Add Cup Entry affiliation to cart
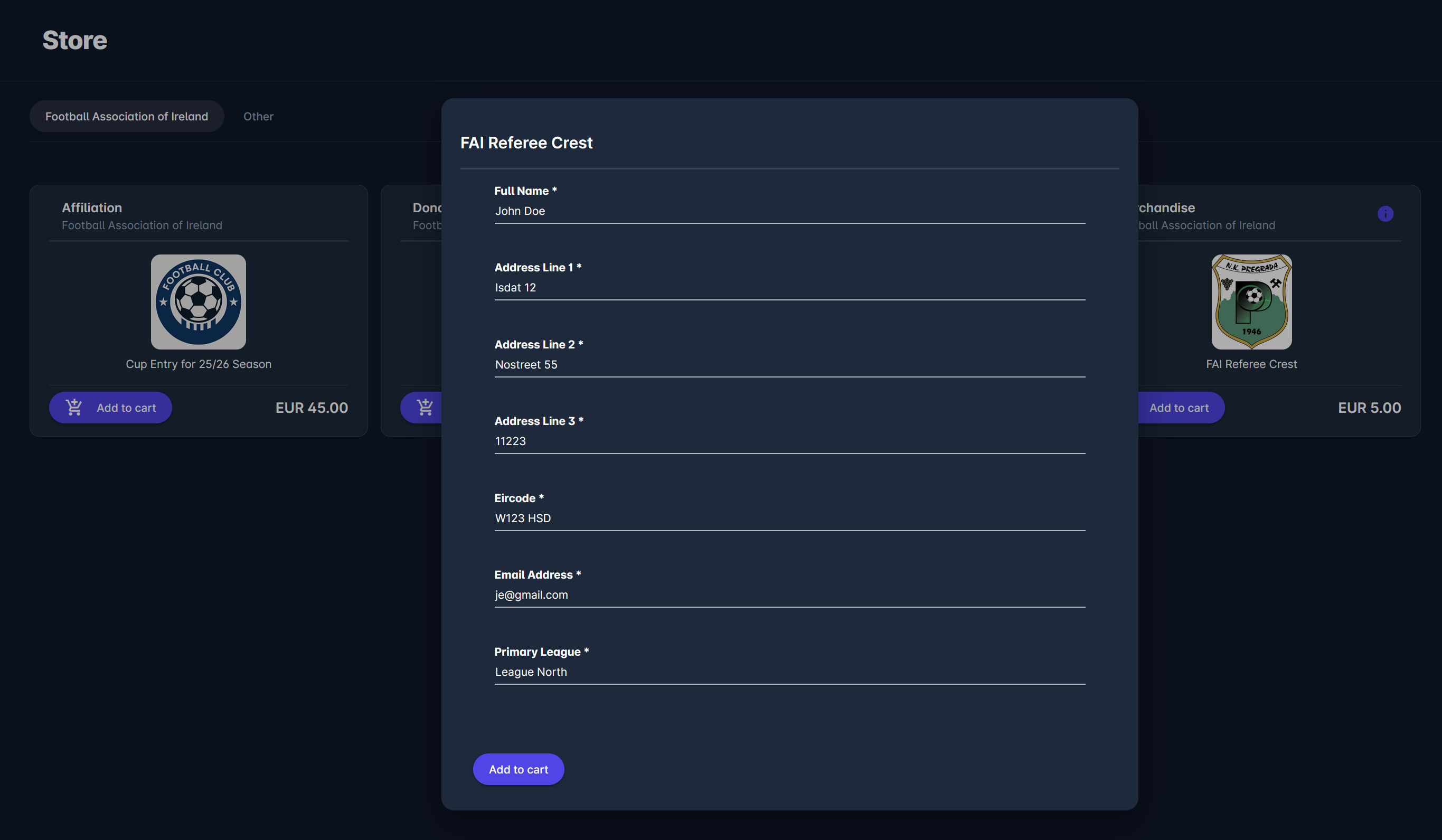The width and height of the screenshot is (1442, 840). 110,408
